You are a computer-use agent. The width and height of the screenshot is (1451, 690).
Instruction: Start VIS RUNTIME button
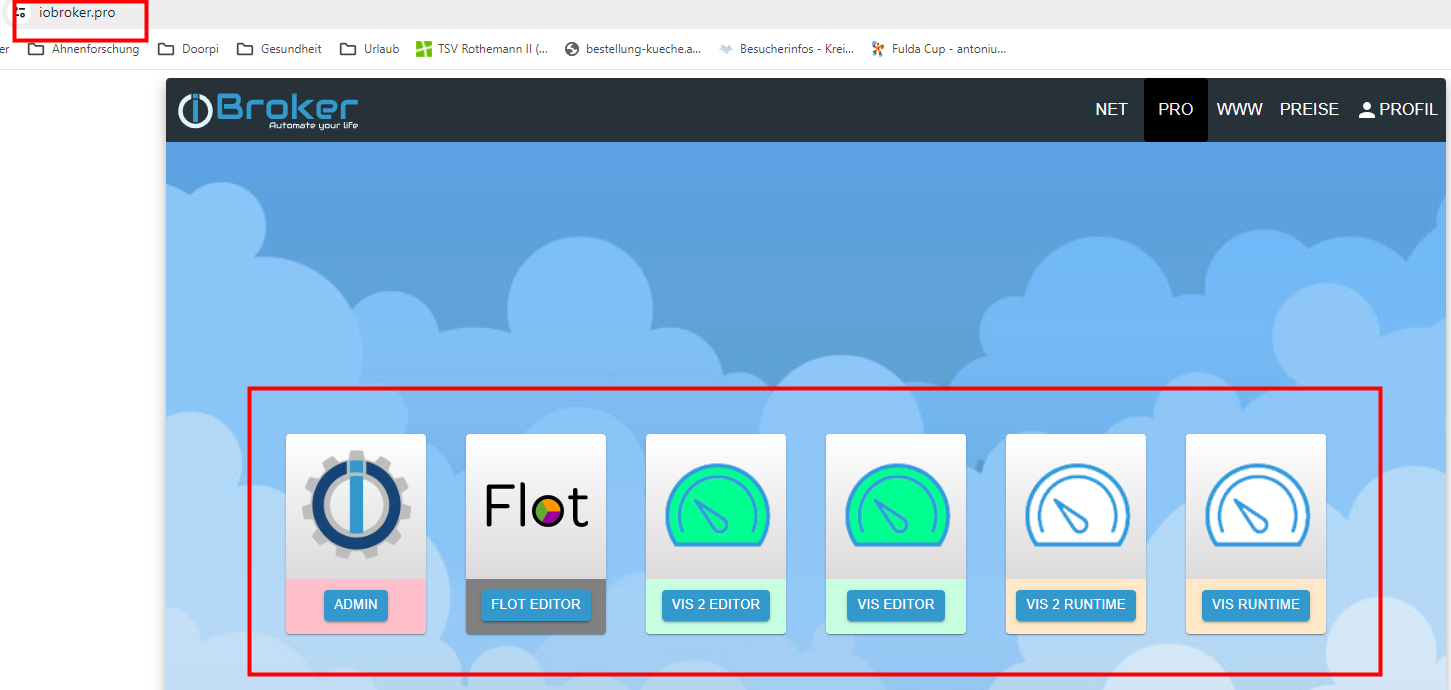tap(1256, 605)
